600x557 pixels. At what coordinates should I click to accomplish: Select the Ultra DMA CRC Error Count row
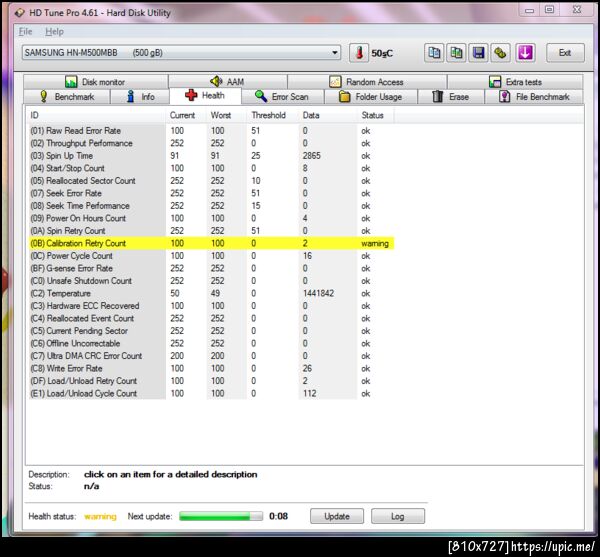pos(211,356)
